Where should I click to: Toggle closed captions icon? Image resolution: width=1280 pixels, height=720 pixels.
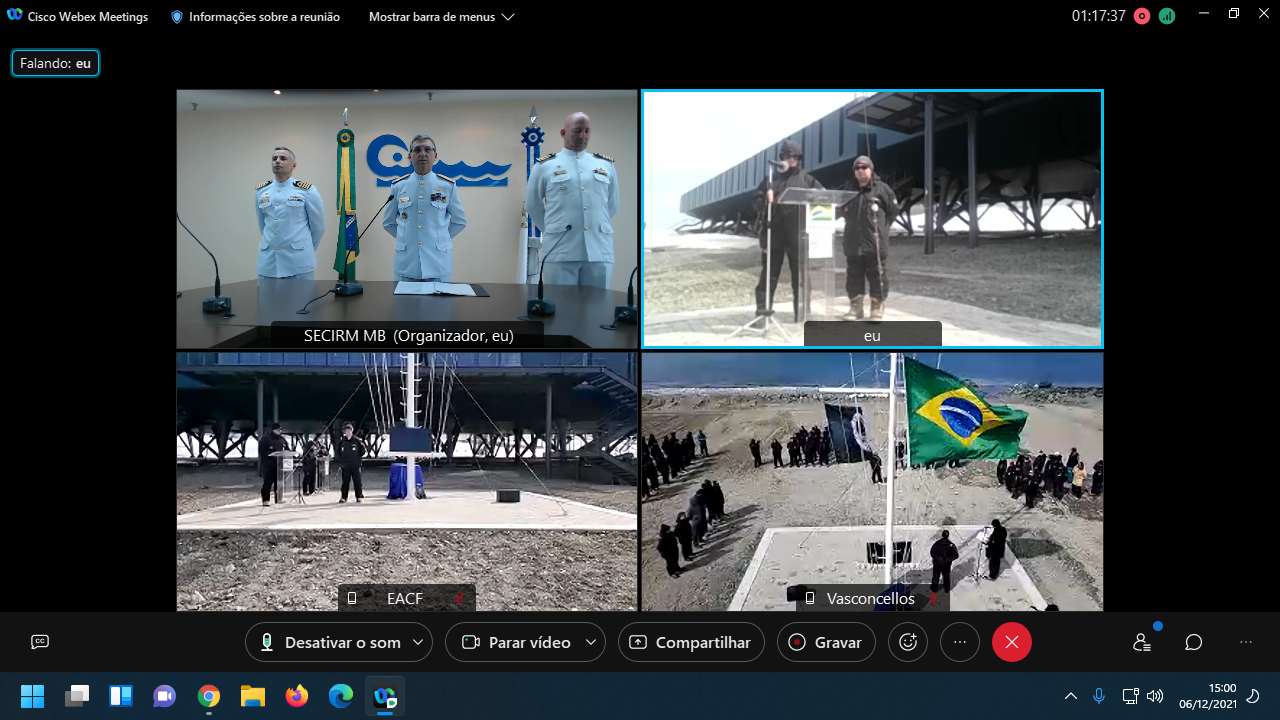click(40, 642)
